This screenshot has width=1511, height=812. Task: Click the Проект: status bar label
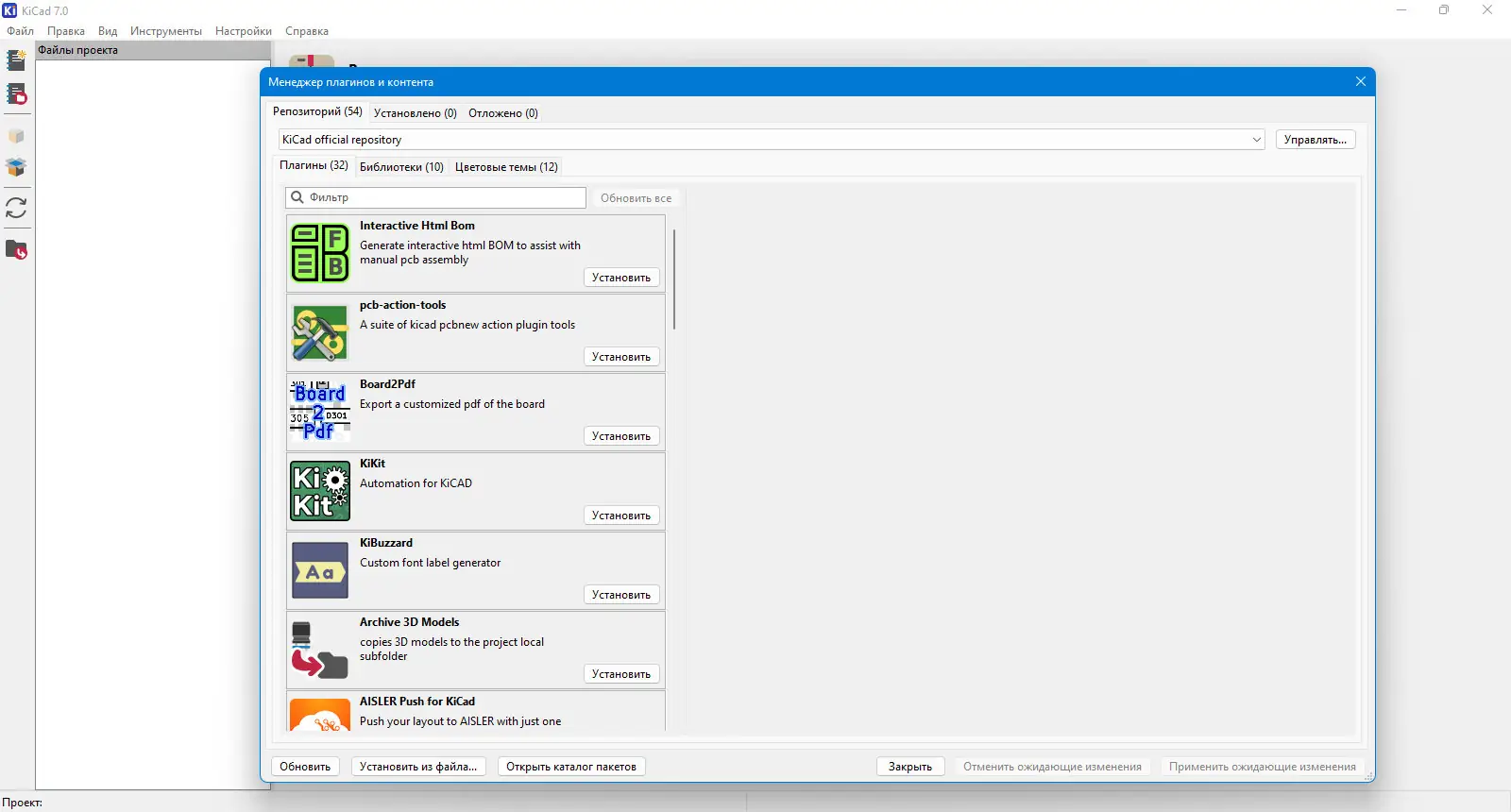click(x=22, y=803)
